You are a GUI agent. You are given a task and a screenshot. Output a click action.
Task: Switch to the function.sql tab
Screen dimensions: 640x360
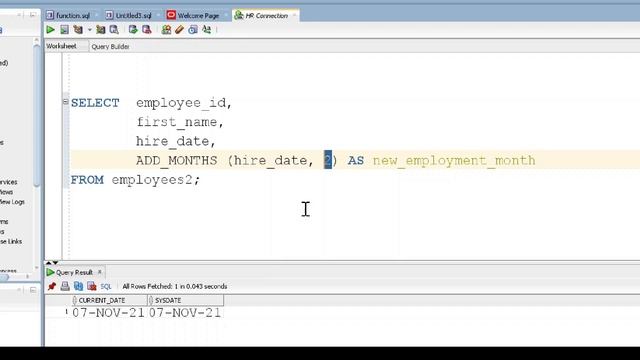tap(73, 16)
